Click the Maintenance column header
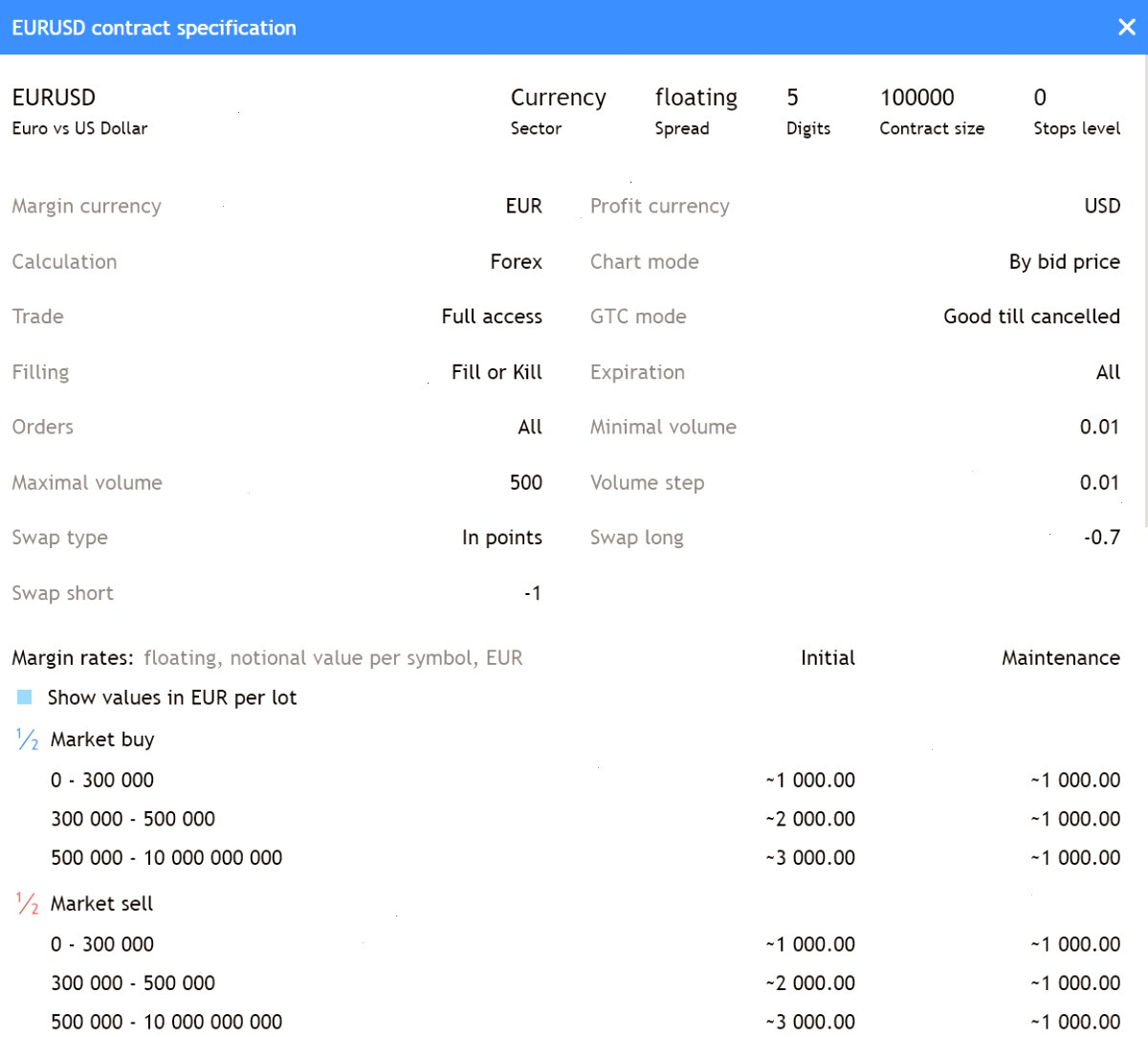 [x=1060, y=658]
